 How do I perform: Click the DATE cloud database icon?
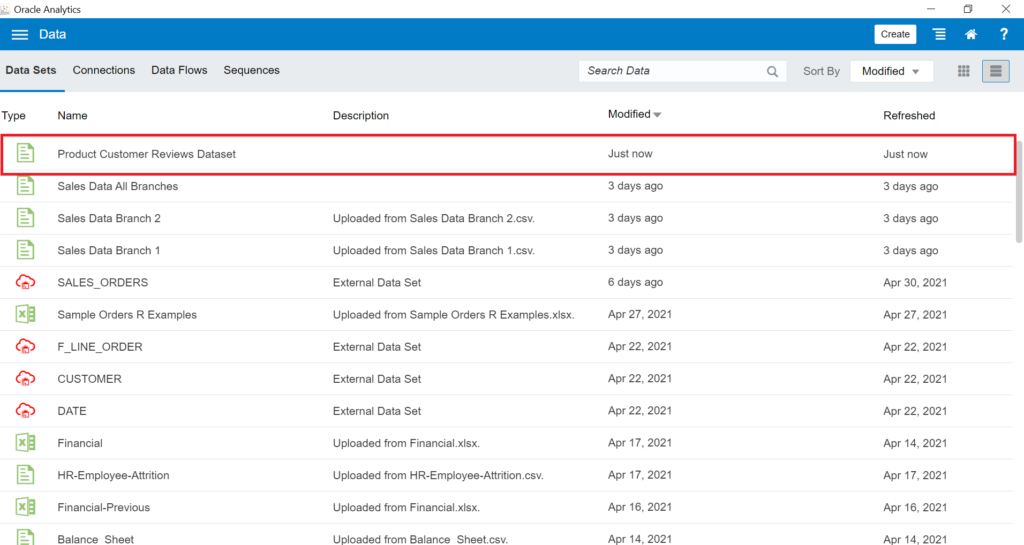pos(25,411)
